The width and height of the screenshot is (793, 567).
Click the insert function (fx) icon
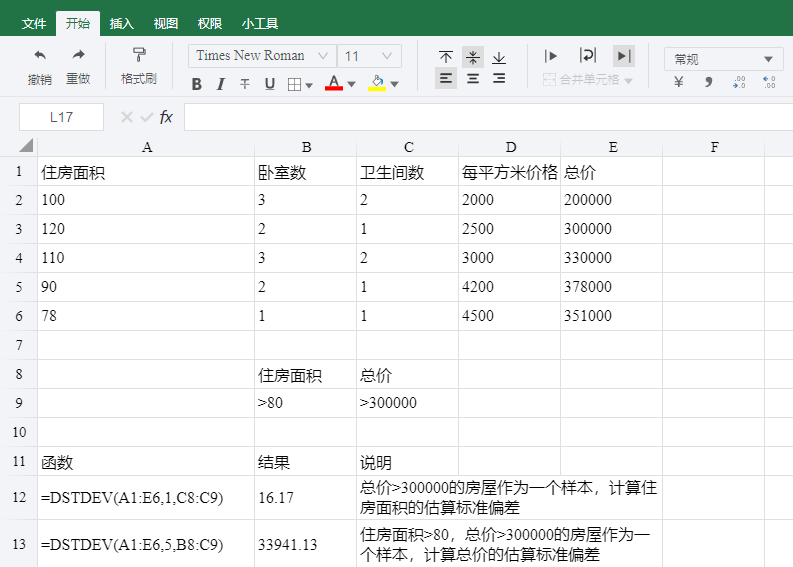(x=166, y=117)
